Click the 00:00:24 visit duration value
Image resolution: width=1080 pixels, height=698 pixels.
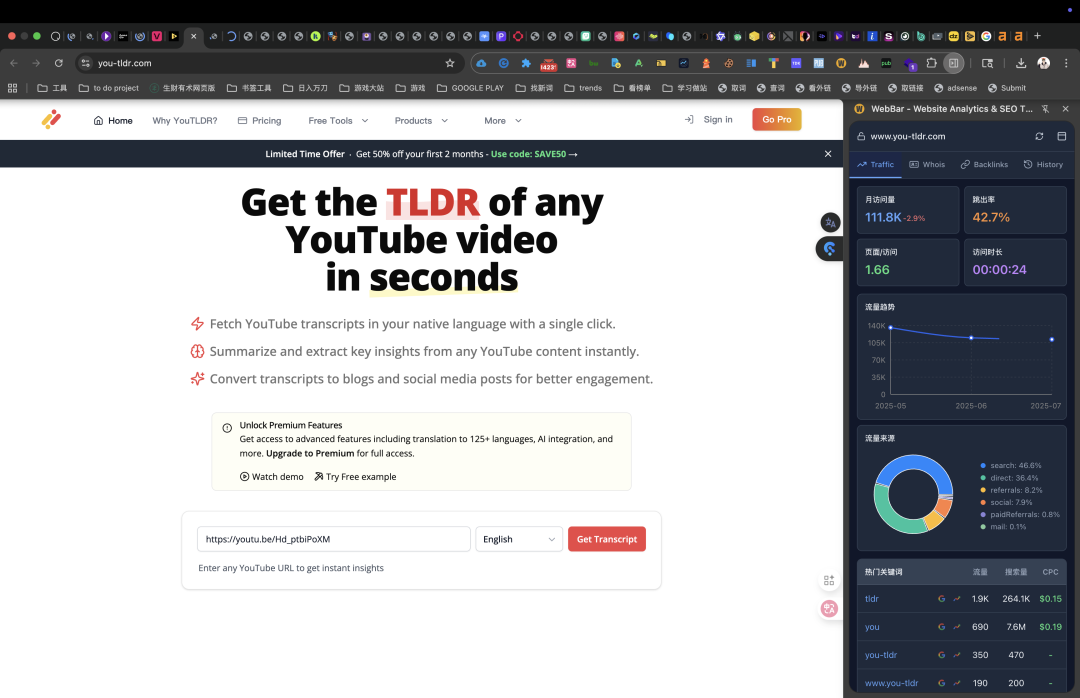(999, 269)
